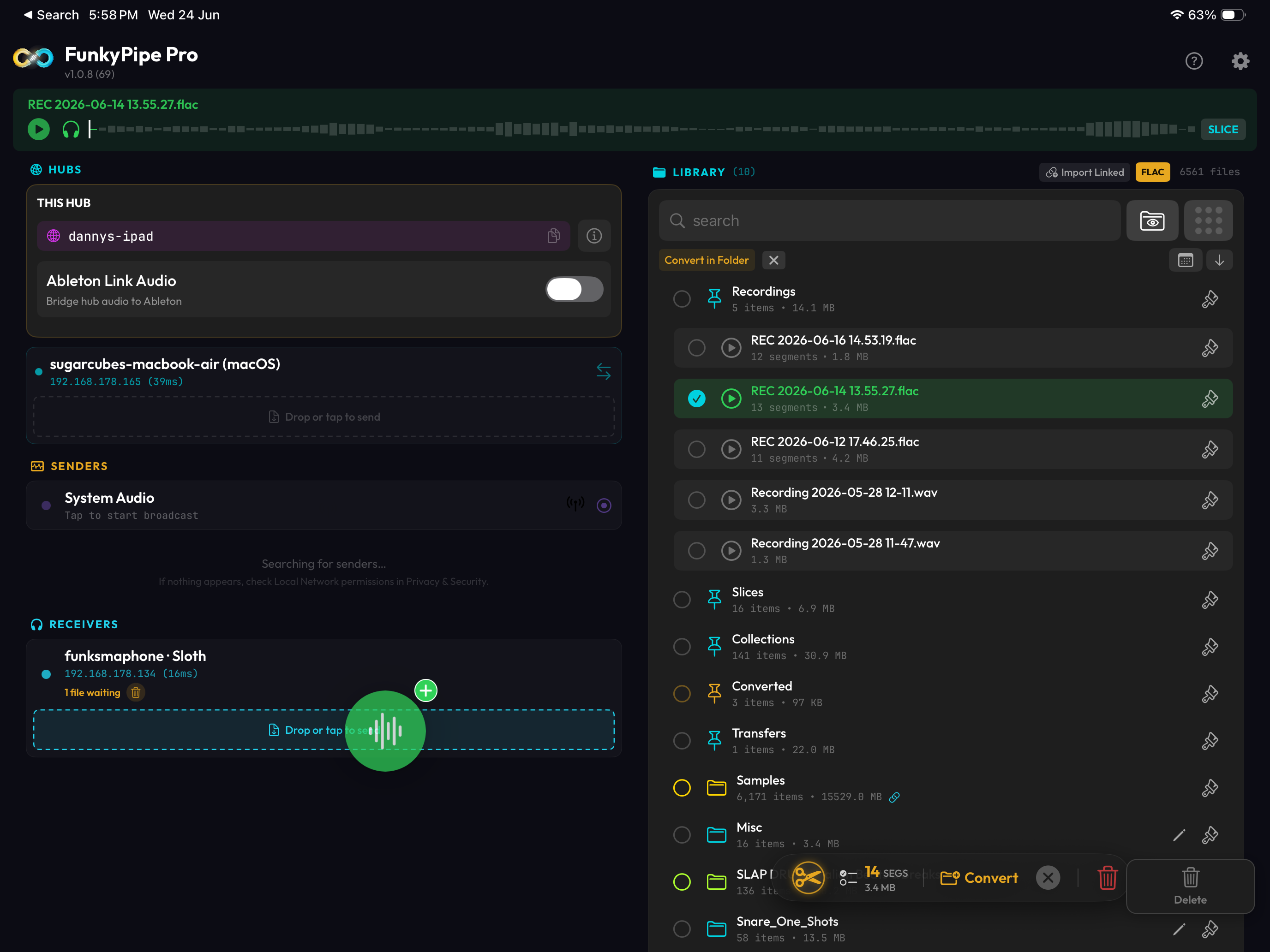1270x952 pixels.
Task: Play REC 2026-06-12 17.46.25.flac
Action: point(731,449)
